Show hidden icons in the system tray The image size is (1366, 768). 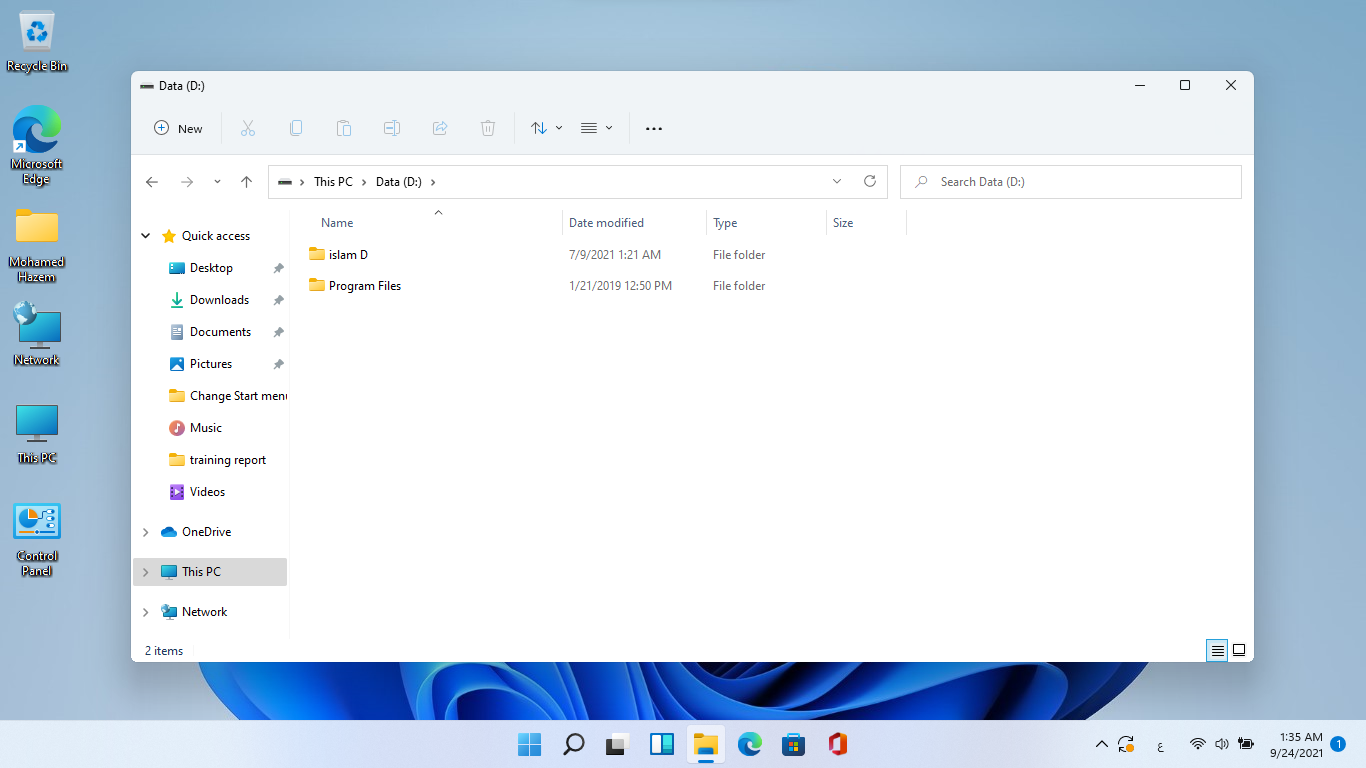coord(1102,744)
